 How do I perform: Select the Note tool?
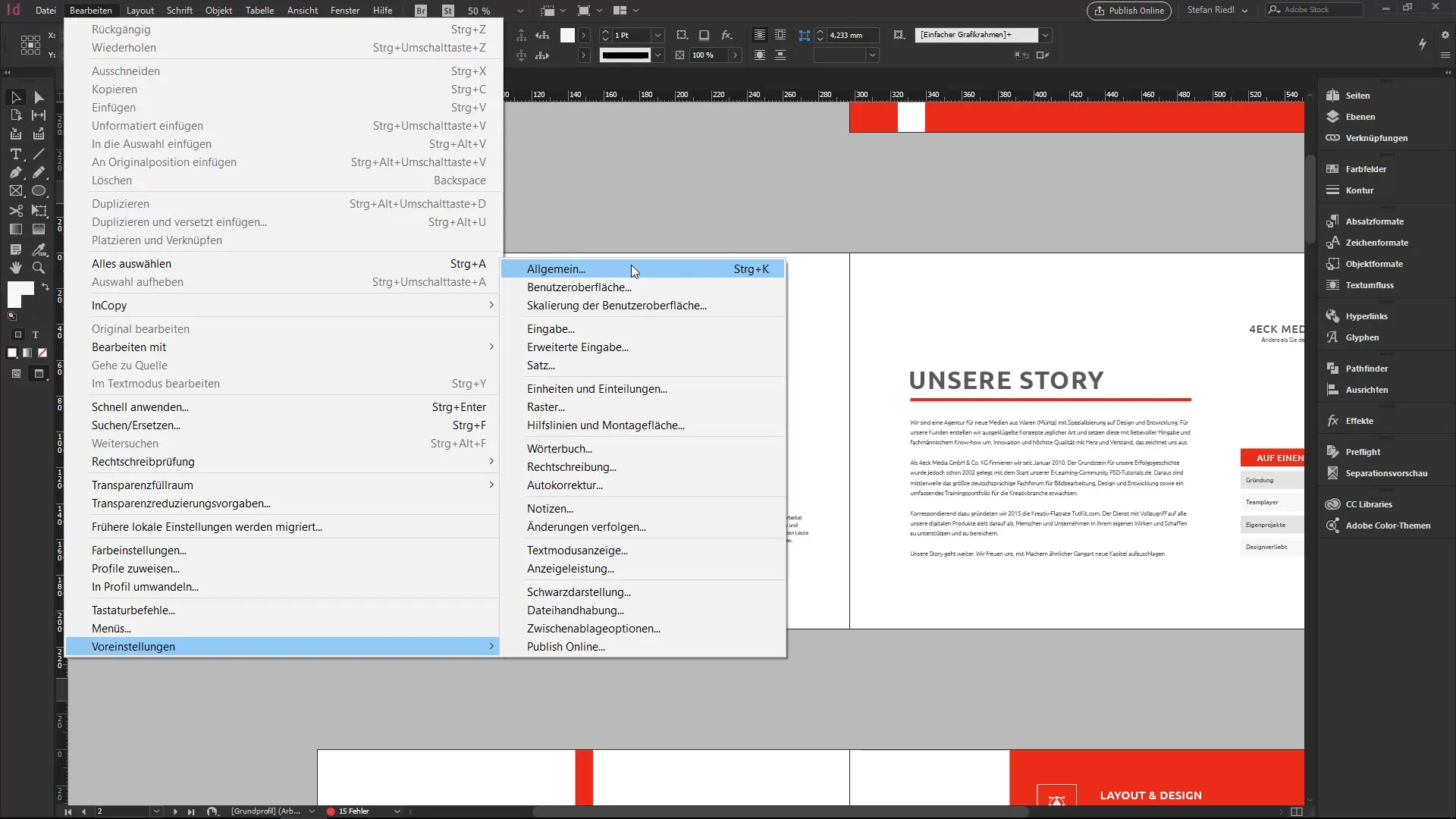15,249
